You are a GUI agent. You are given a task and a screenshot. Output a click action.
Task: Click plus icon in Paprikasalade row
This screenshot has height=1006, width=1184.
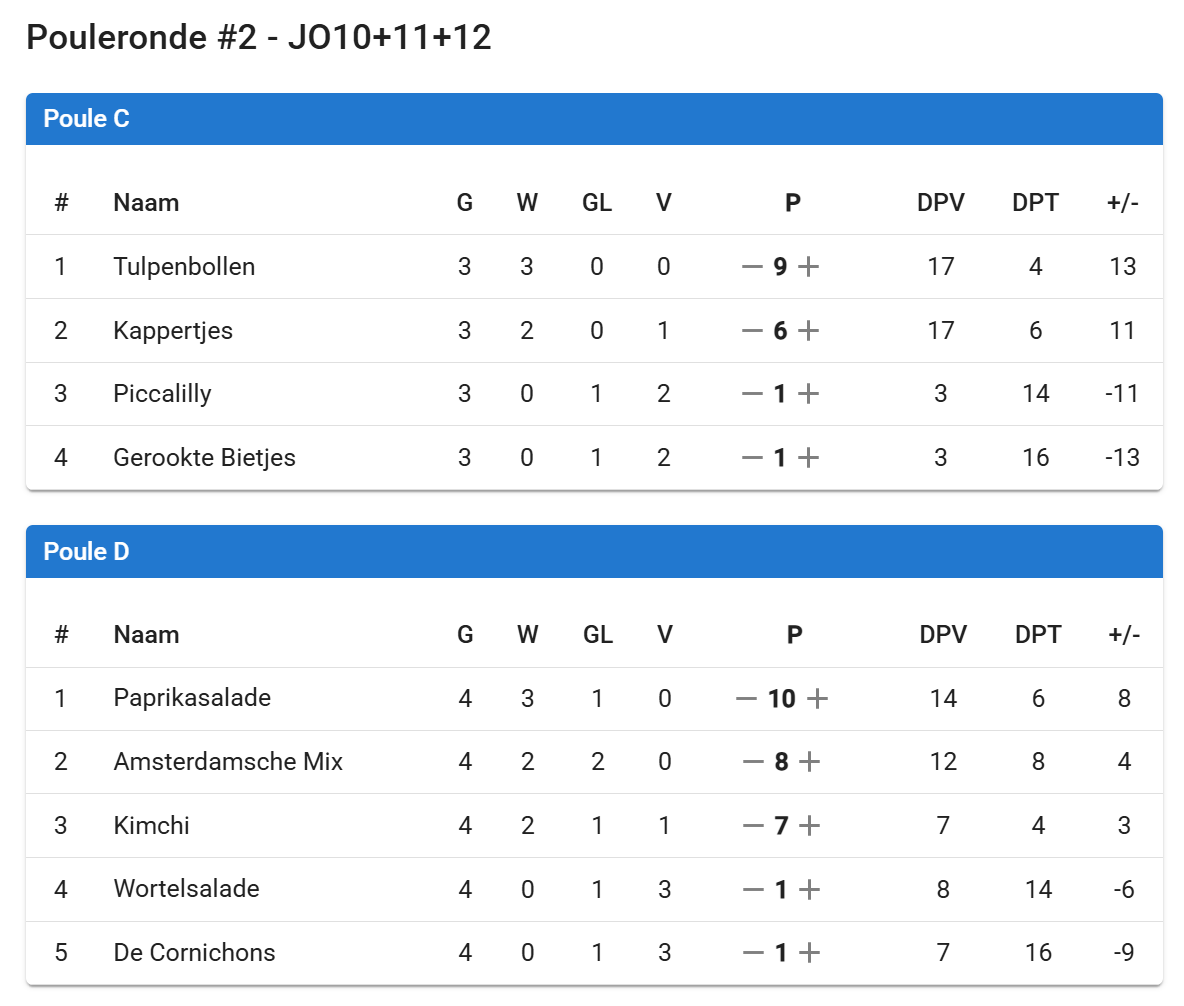(x=817, y=699)
